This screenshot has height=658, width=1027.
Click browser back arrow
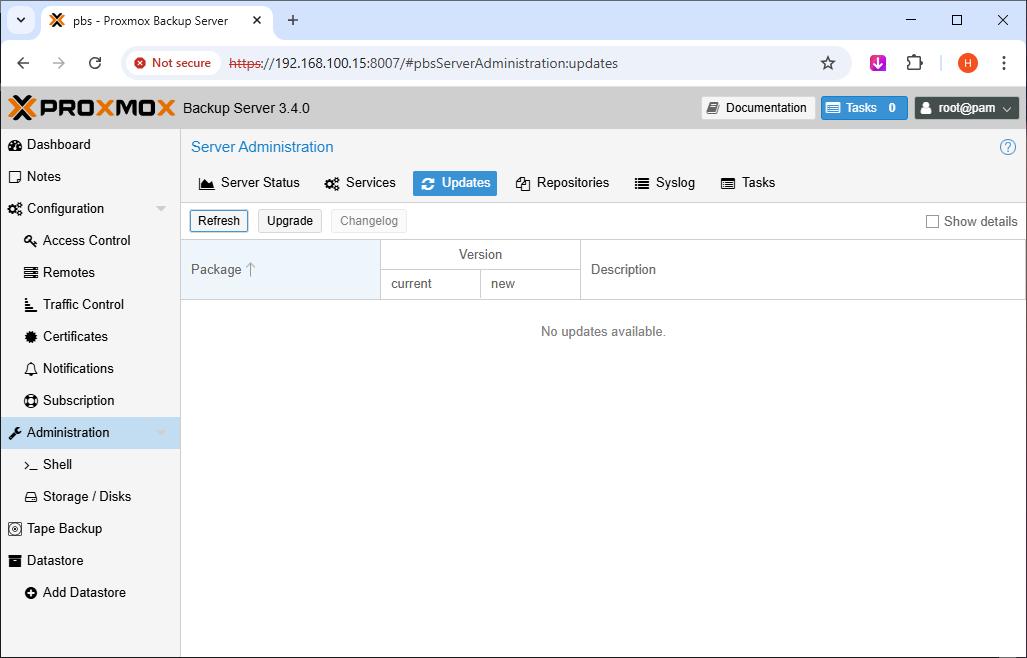(24, 64)
